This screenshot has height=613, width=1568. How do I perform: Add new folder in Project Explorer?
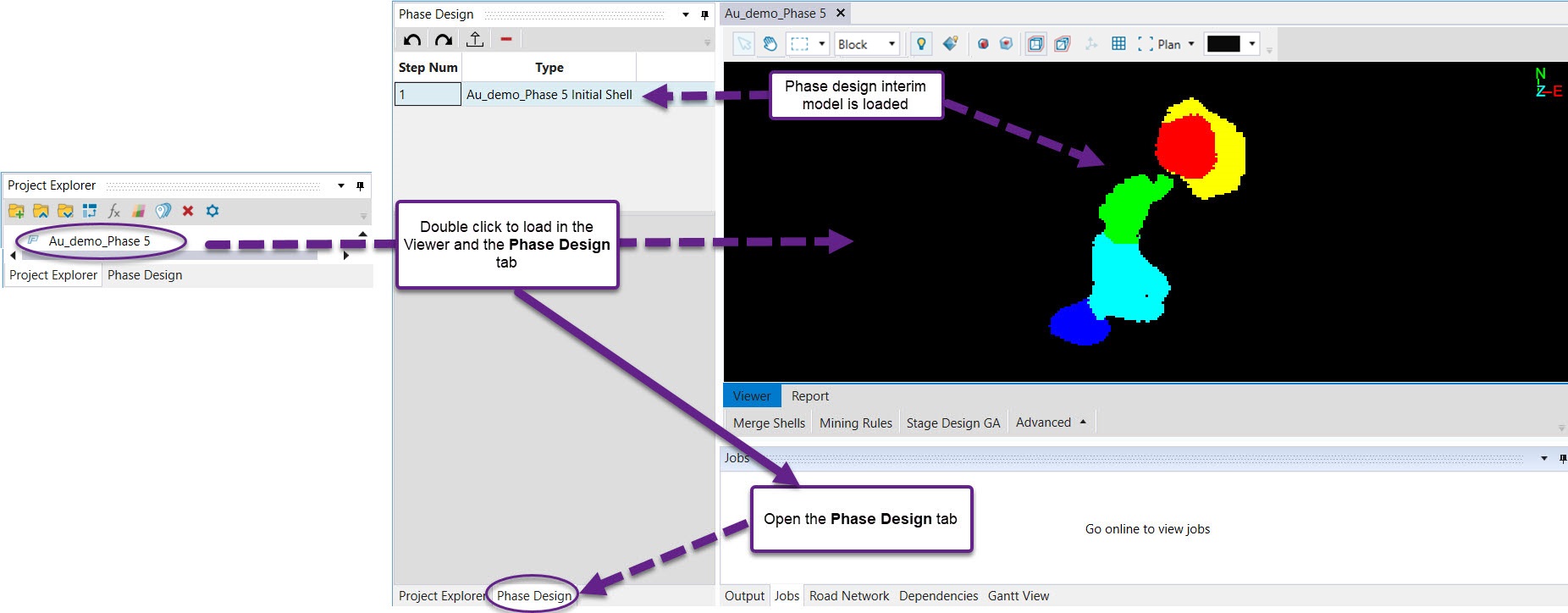(x=16, y=211)
